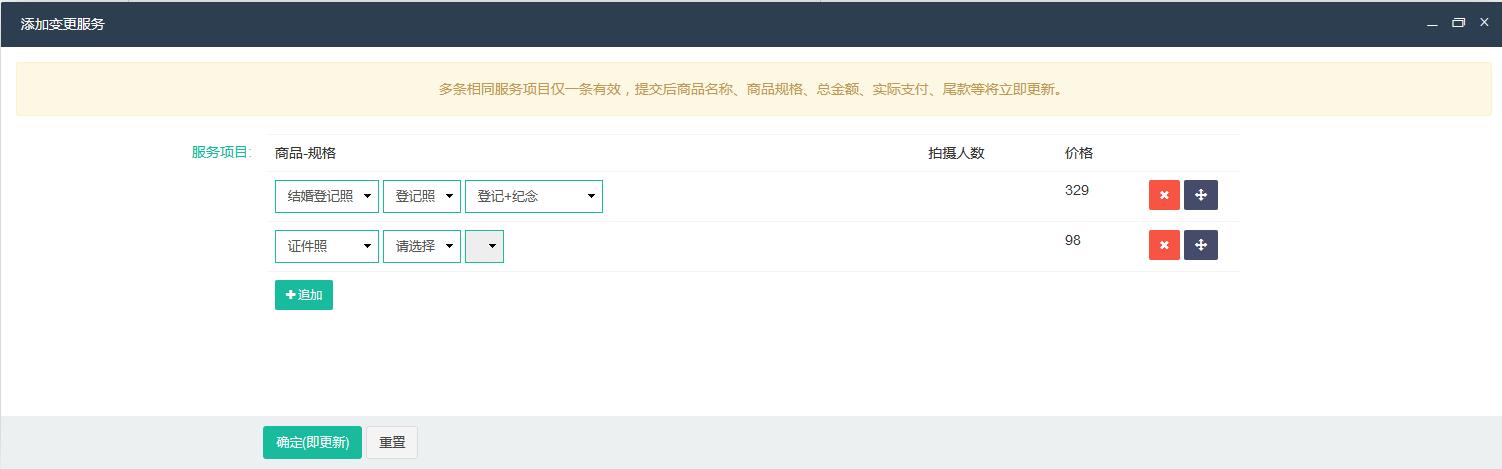Click the yellow notice banner text

(x=751, y=89)
